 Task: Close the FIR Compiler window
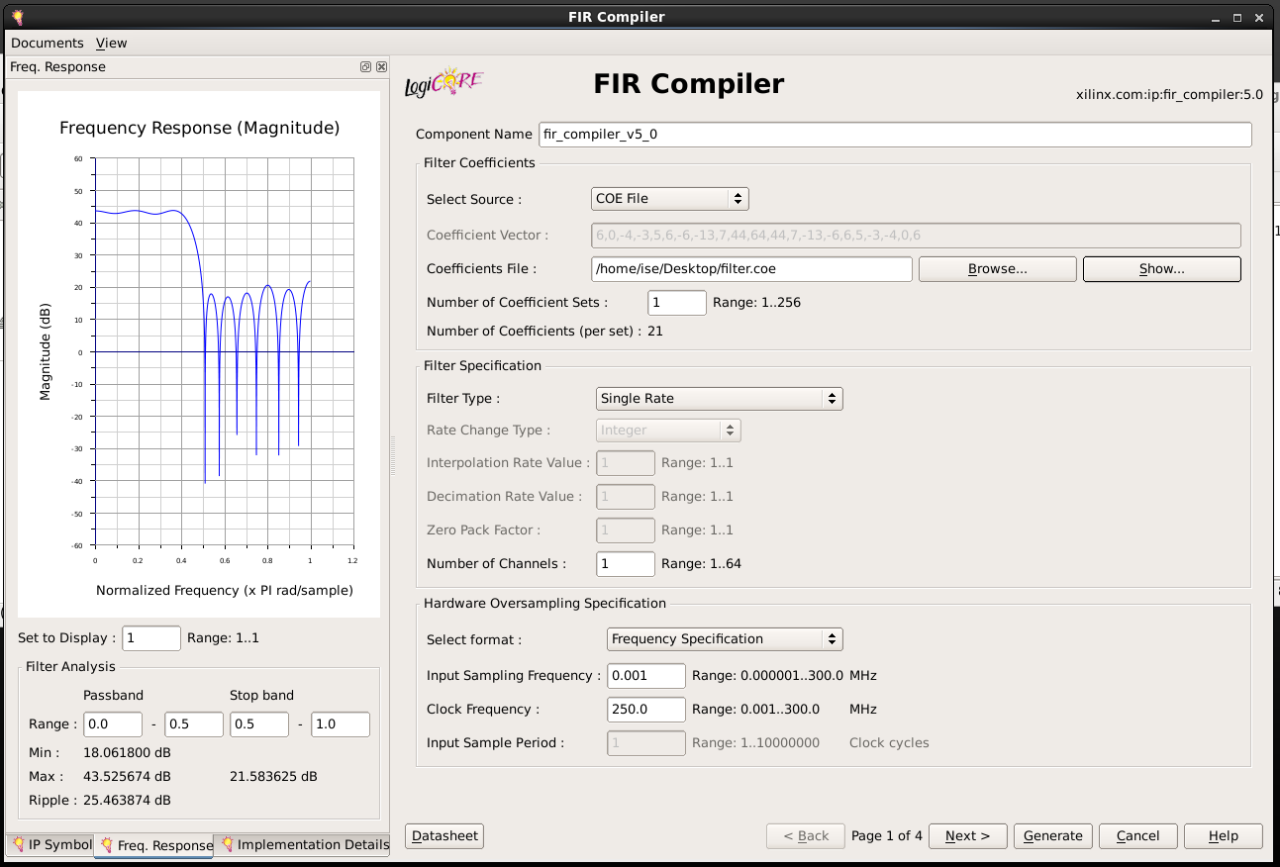tap(1259, 17)
